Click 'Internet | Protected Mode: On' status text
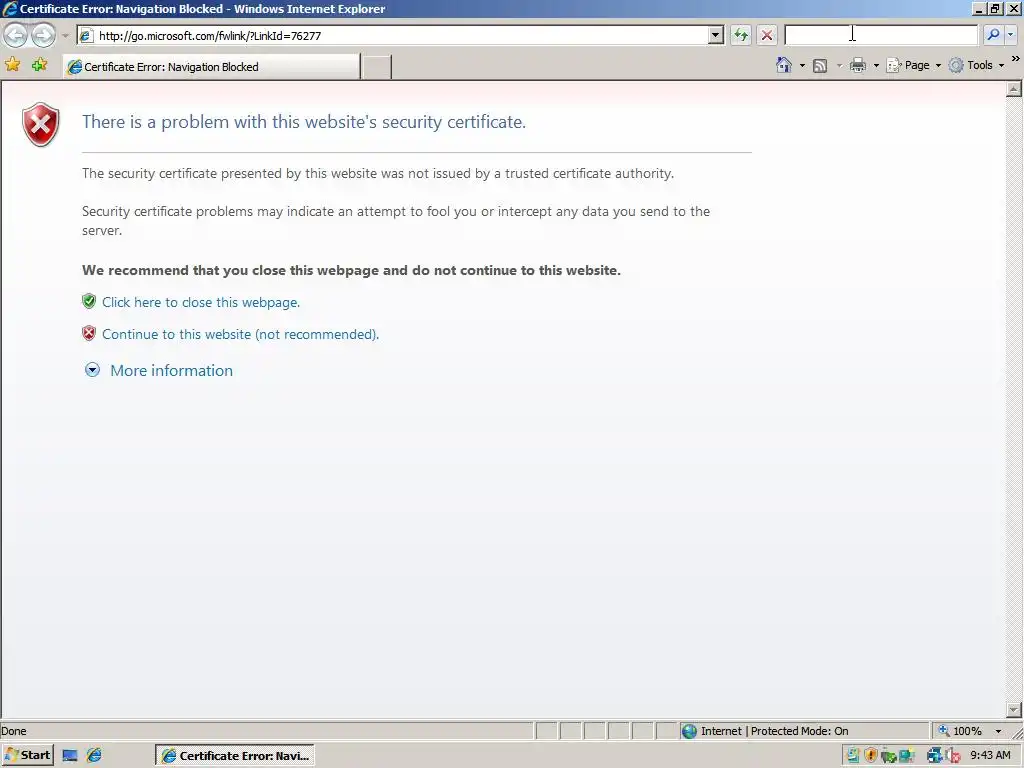 (775, 731)
